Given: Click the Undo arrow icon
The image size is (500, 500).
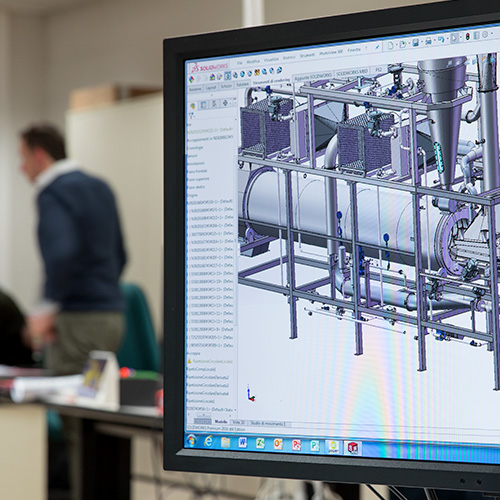Looking at the screenshot, I should [x=441, y=40].
